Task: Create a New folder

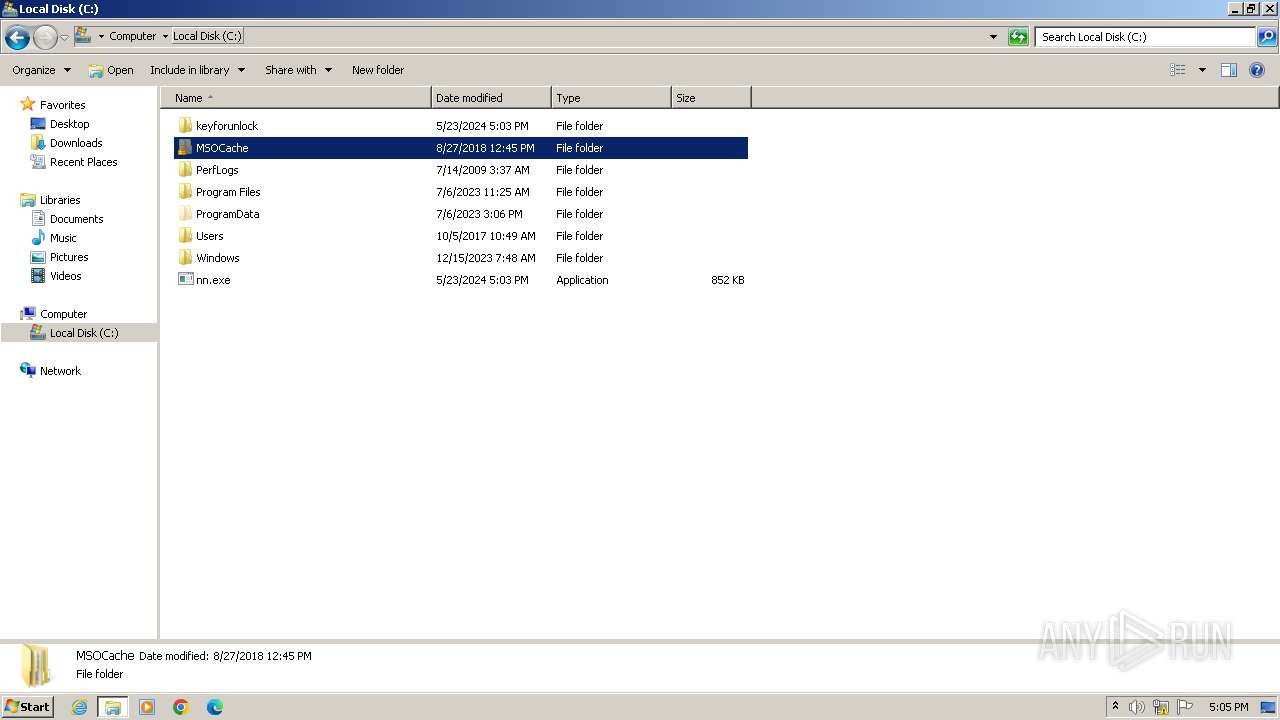Action: [378, 70]
